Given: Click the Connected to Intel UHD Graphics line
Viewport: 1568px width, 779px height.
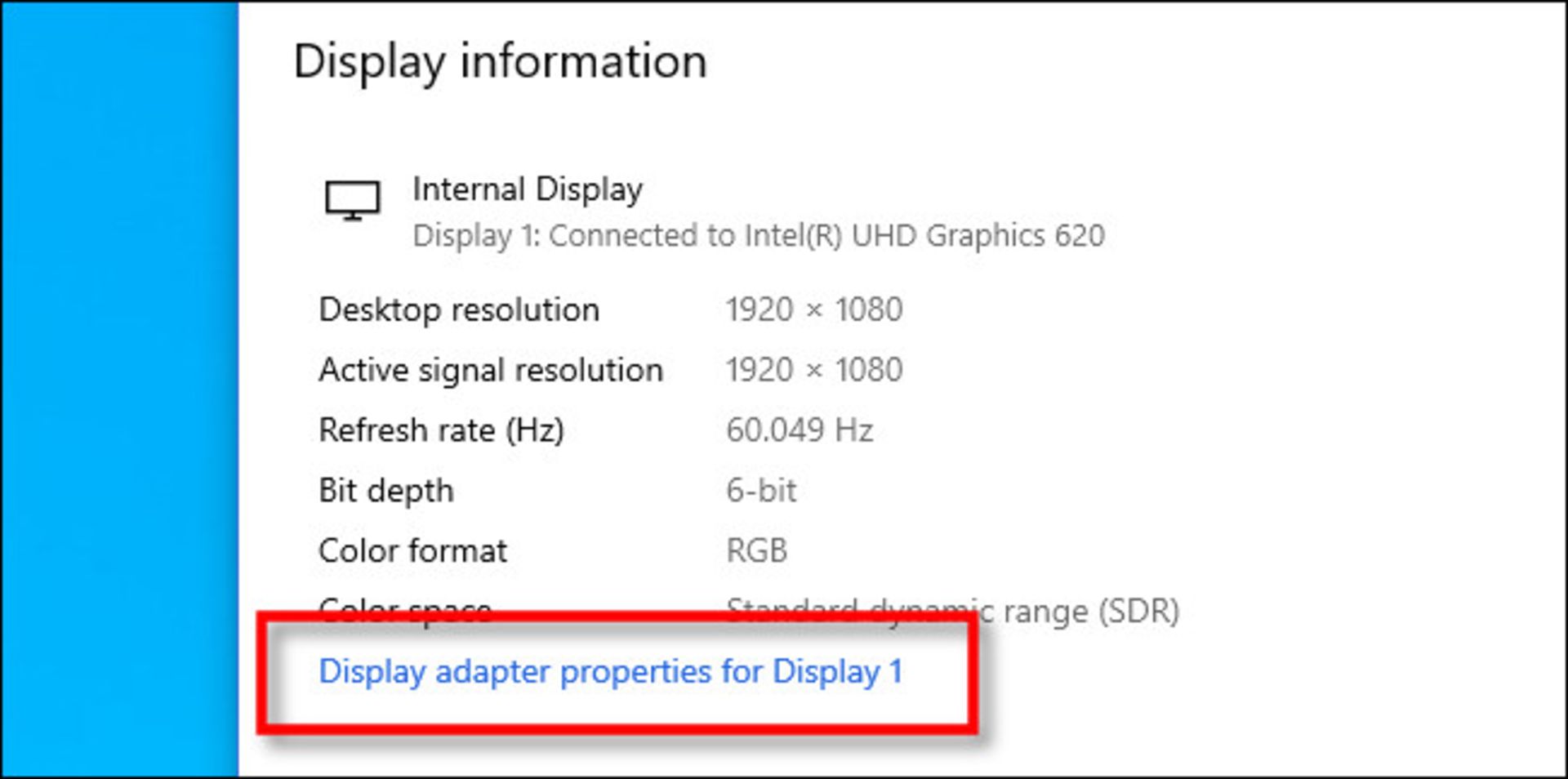Looking at the screenshot, I should coord(758,236).
